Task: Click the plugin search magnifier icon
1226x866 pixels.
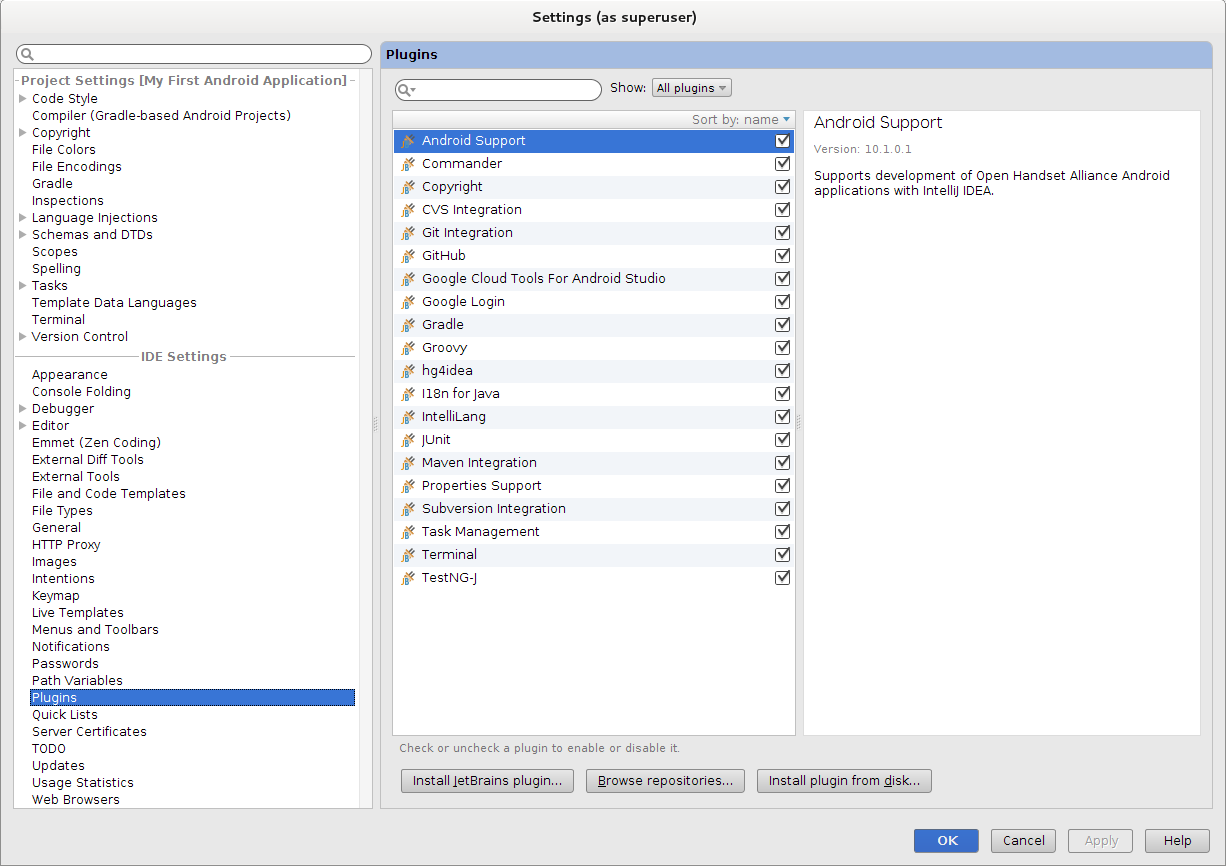Action: click(407, 90)
